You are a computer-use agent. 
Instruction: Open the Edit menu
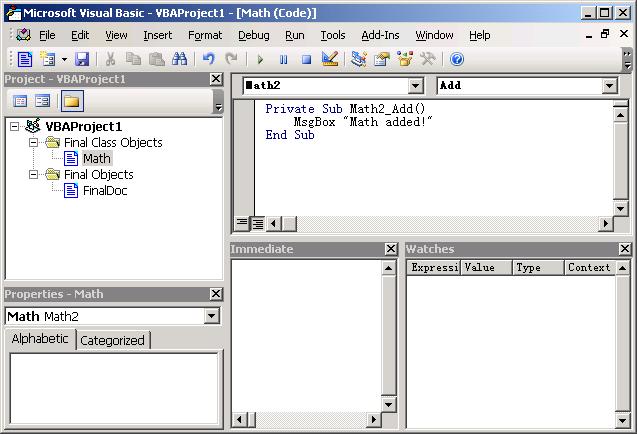pyautogui.click(x=80, y=35)
